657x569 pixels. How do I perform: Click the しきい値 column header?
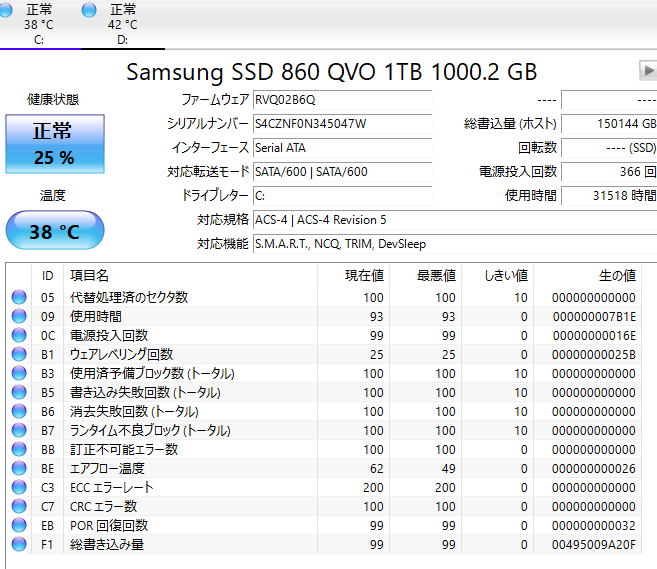[497, 275]
